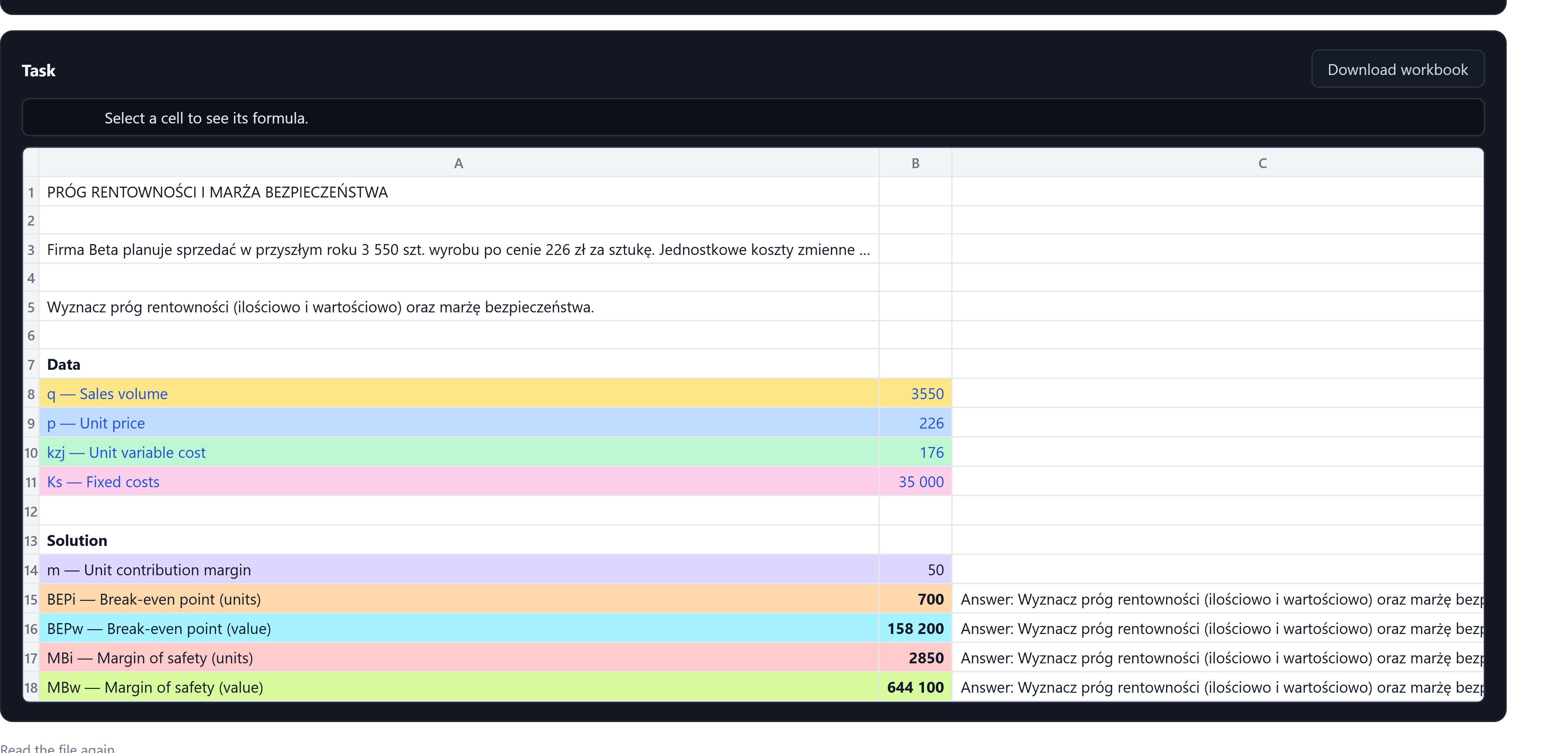This screenshot has height=753, width=1568.
Task: Select the Answer cell in row 18
Action: coord(1217,687)
